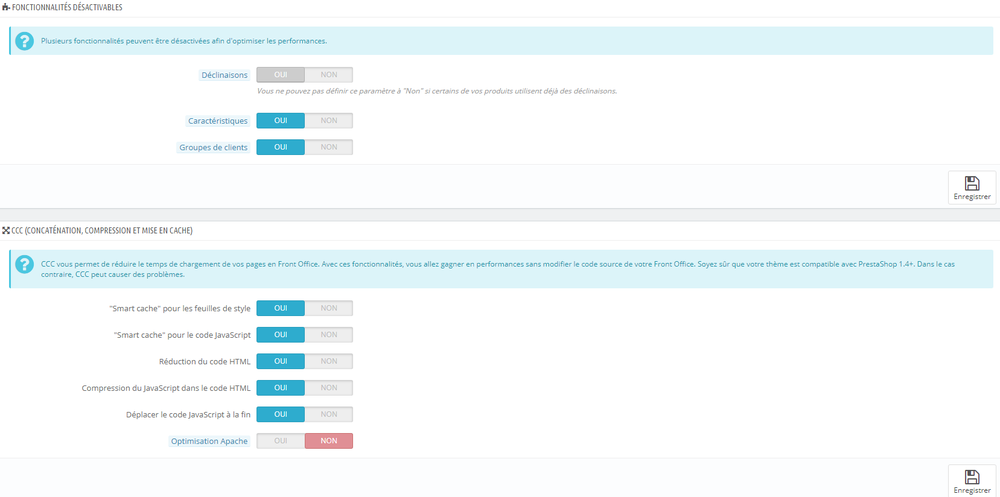Click the Groupes de clients label
The width and height of the screenshot is (1000, 497).
214,147
